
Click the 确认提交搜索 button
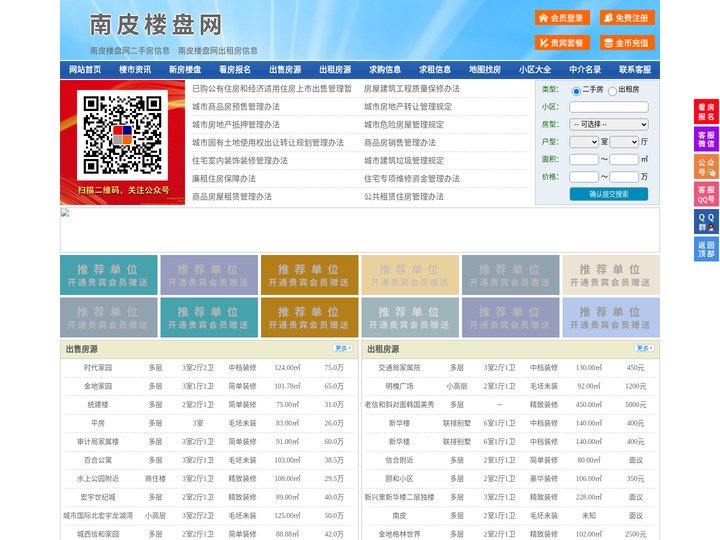[609, 194]
